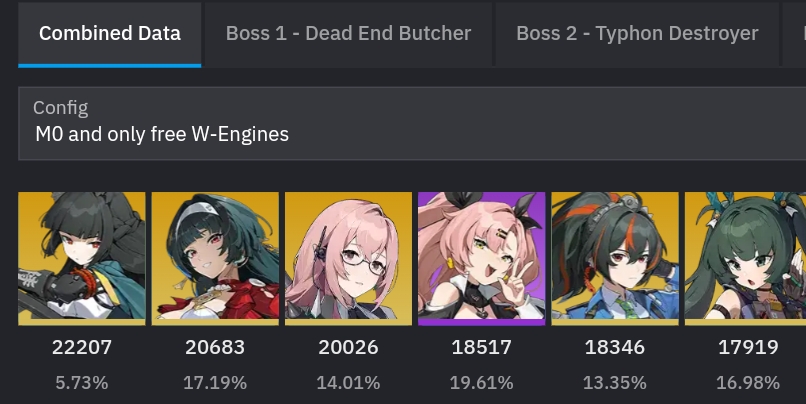Select the black-haired swordswoman portrait scoring 22207

(82, 259)
